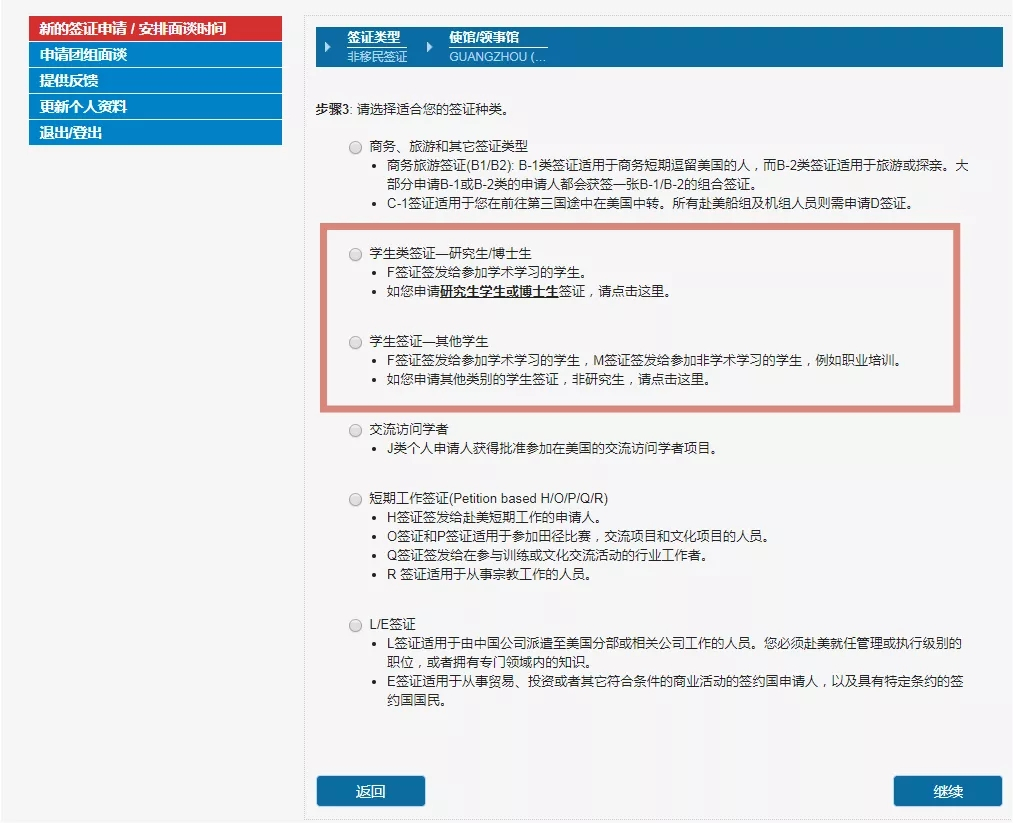Open 更新个人资料 from the sidebar
Image resolution: width=1013 pixels, height=823 pixels.
(155, 106)
